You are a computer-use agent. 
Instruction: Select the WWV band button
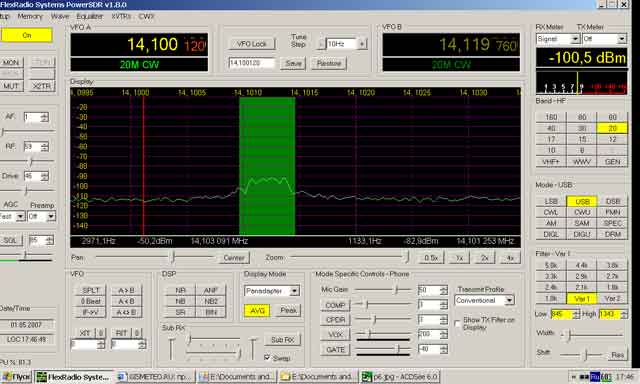582,162
